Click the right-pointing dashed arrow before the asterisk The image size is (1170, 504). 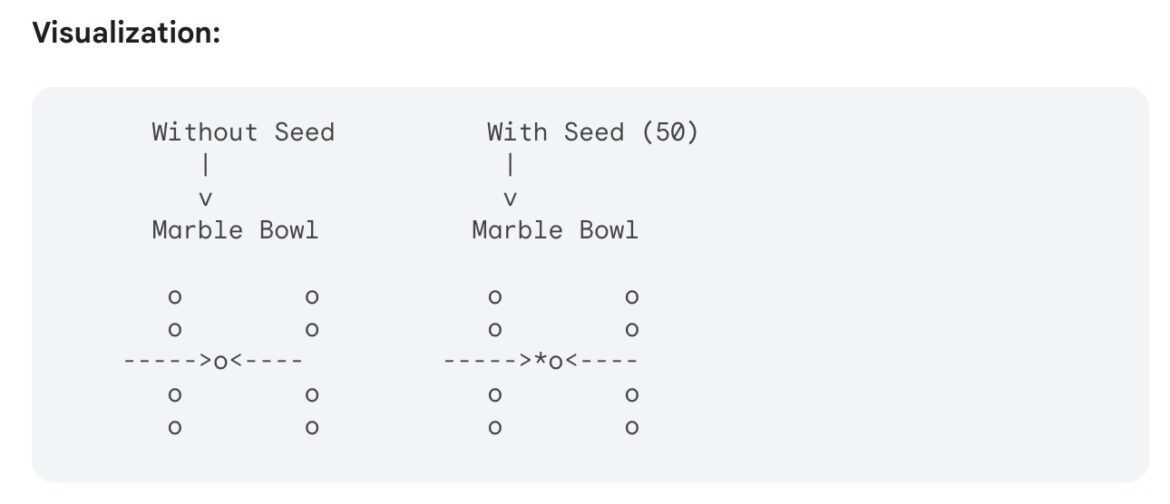487,360
